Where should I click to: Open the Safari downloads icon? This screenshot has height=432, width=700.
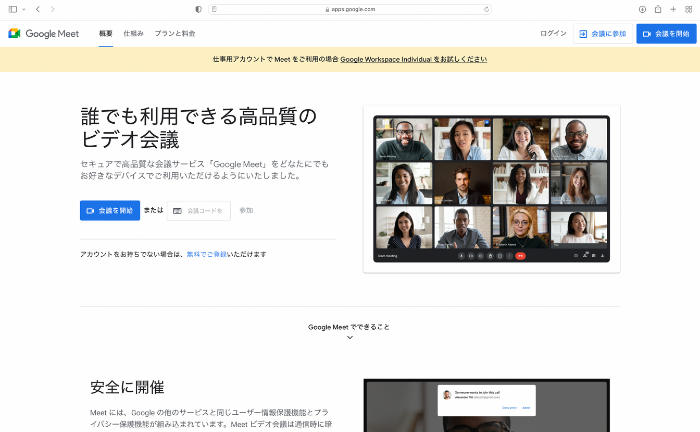642,9
